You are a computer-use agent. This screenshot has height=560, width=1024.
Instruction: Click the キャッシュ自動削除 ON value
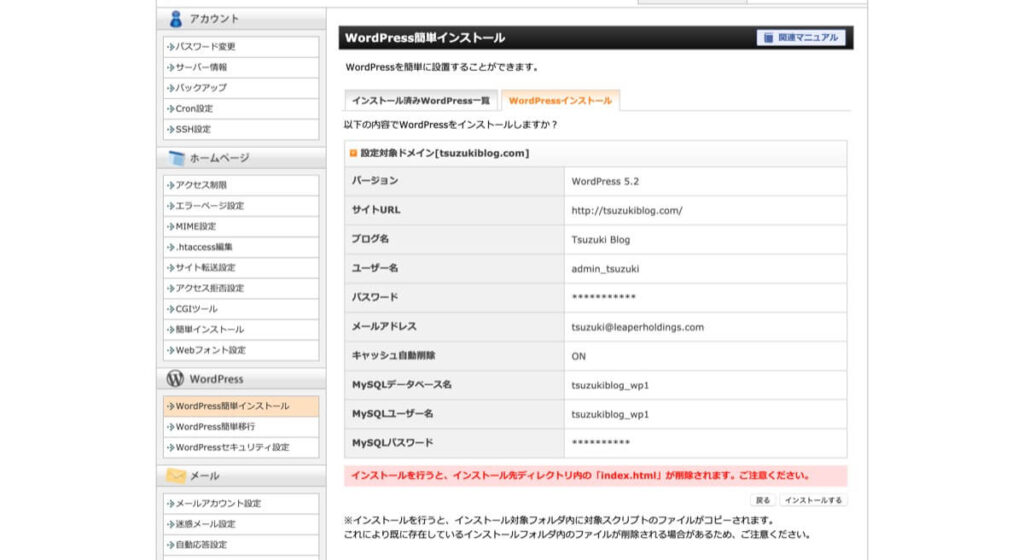(x=579, y=356)
